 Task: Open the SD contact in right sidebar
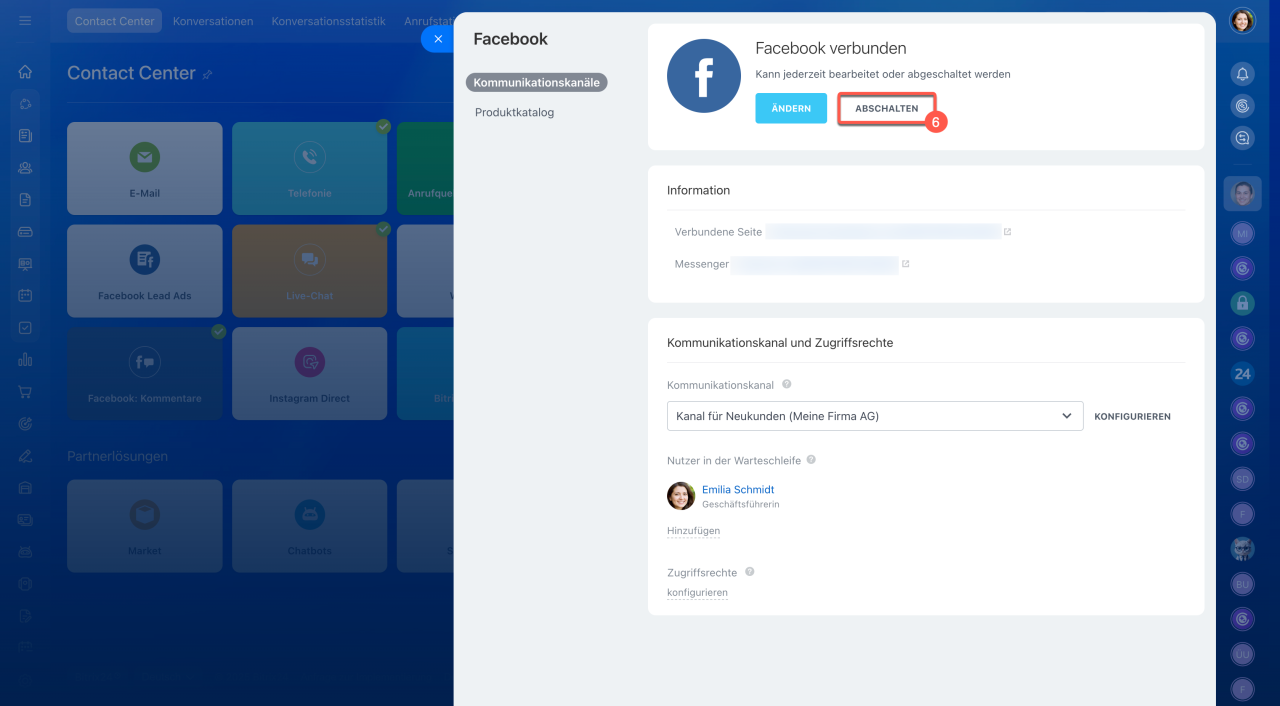1242,479
